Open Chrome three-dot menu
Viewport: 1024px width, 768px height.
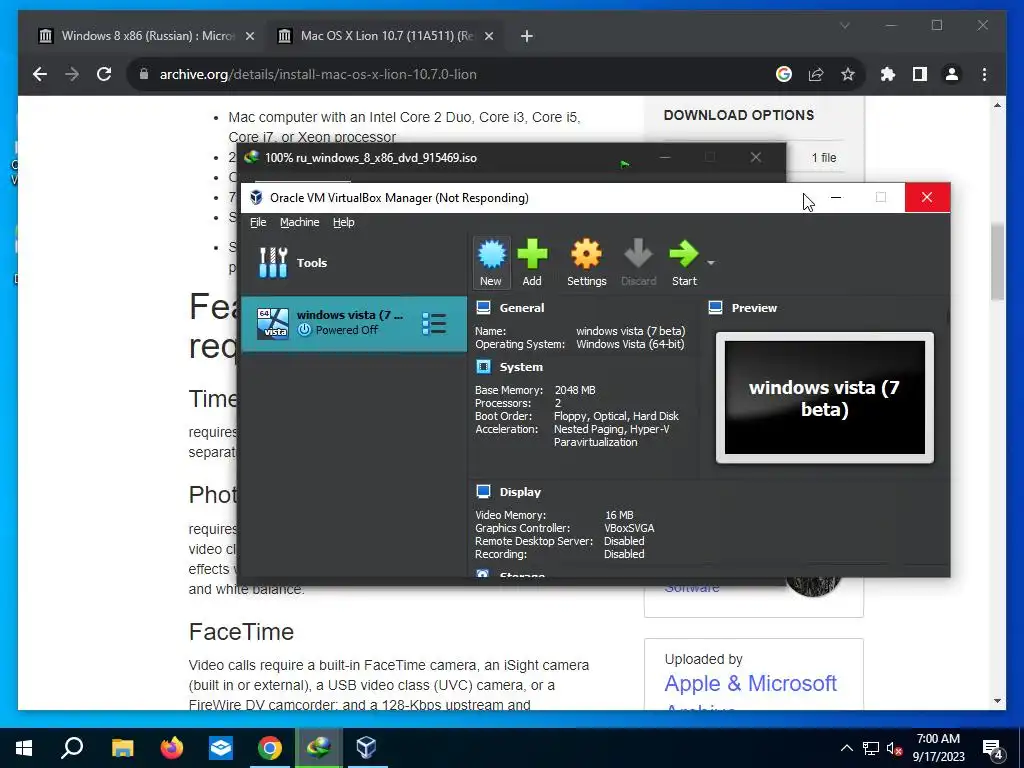pyautogui.click(x=984, y=74)
